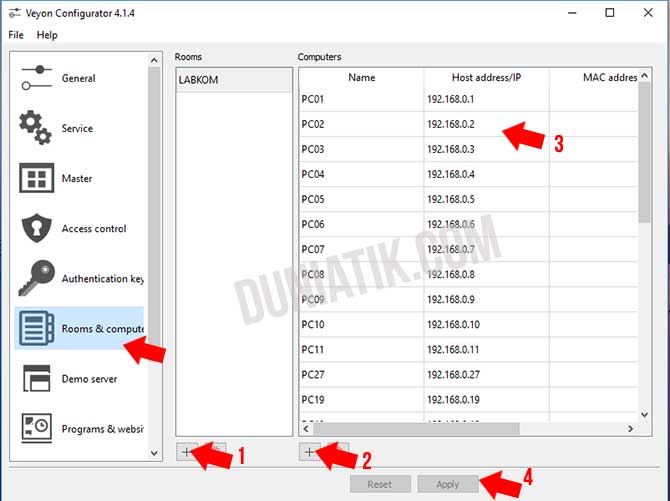
Task: Open the General settings icon
Action: click(37, 78)
